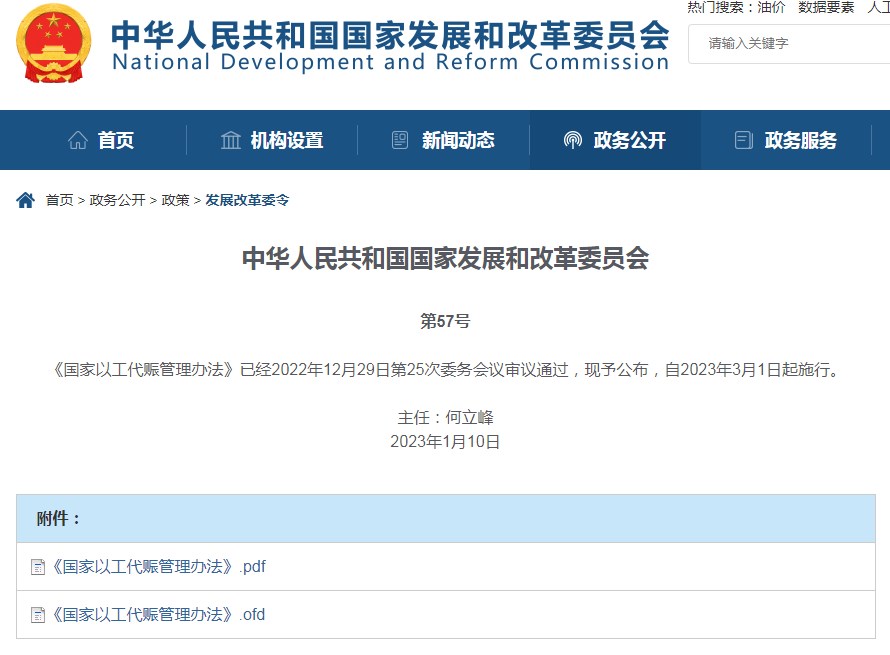Click the file icon before the .ofd attachment

(x=38, y=615)
